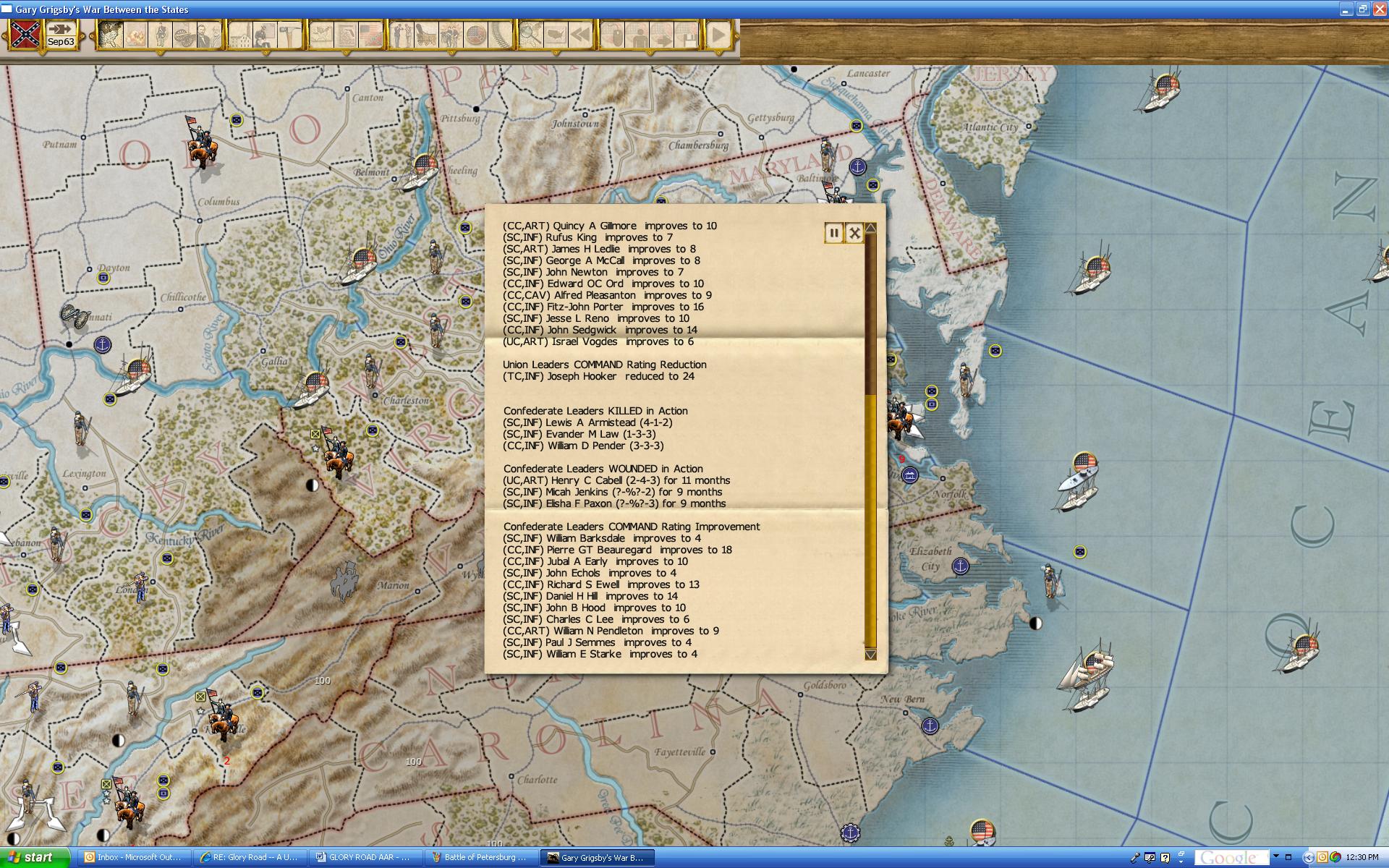Viewport: 1389px width, 868px height.
Task: Select the Union gunboat near Belmont
Action: pyautogui.click(x=420, y=171)
